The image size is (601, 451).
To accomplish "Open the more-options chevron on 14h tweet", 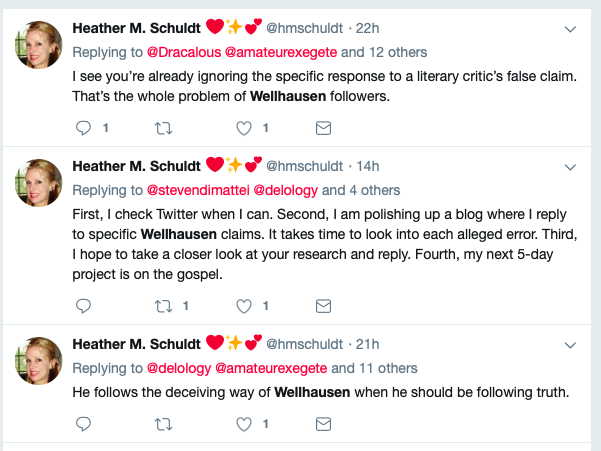I will click(570, 166).
